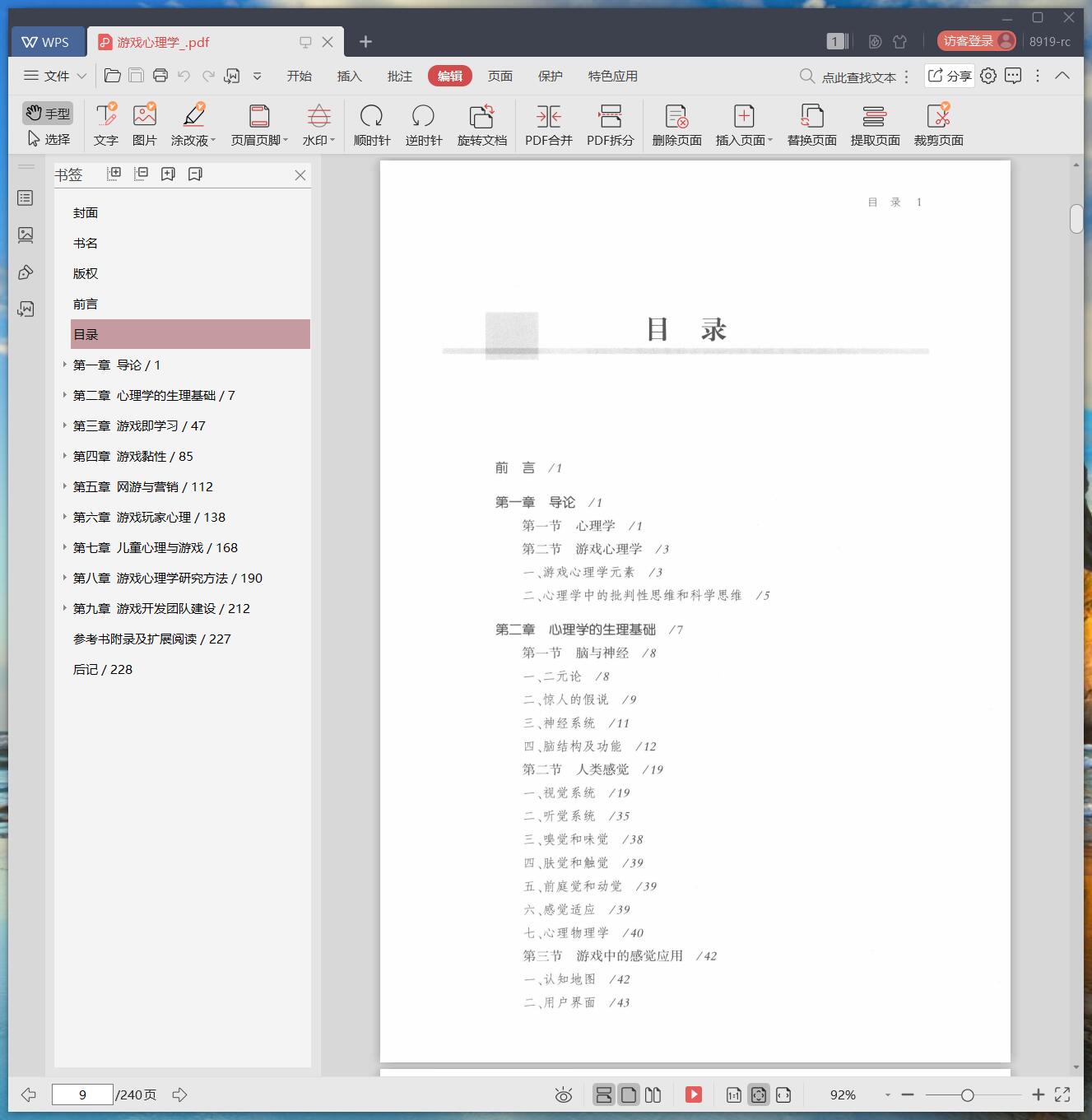The height and width of the screenshot is (1120, 1092).
Task: Go to the next page arrow
Action: [179, 1094]
